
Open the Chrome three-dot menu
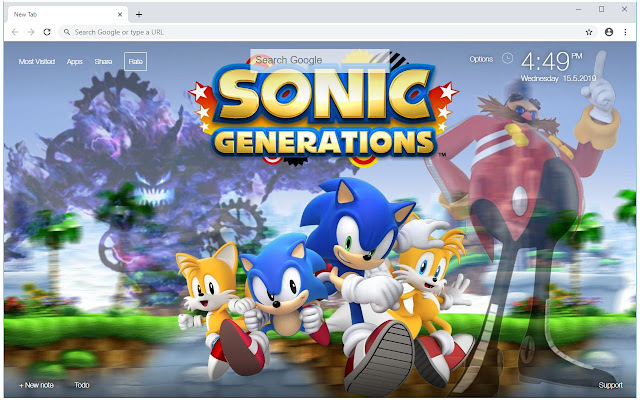click(x=625, y=32)
